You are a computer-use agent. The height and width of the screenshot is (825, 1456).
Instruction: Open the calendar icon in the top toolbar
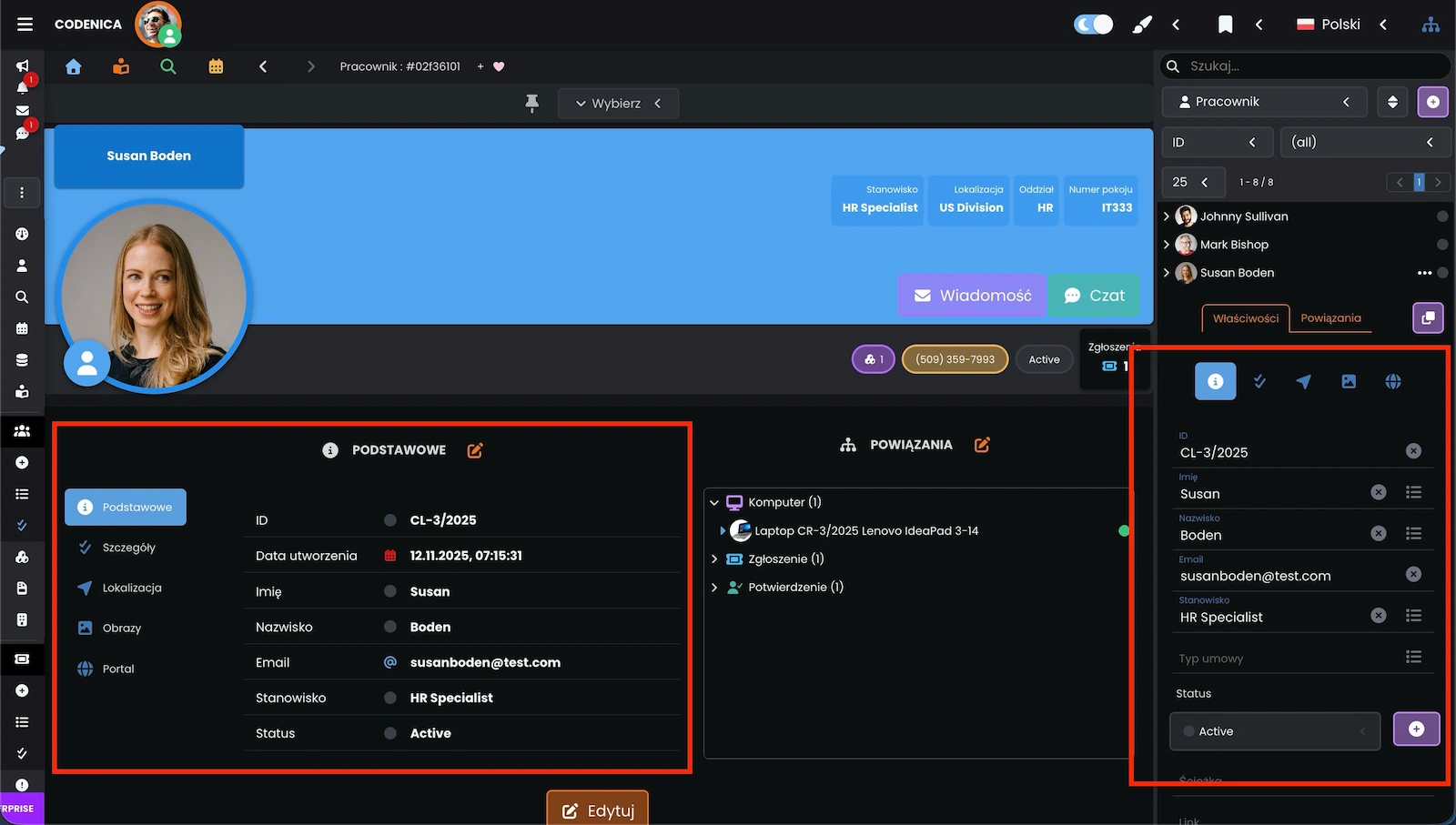tap(216, 66)
